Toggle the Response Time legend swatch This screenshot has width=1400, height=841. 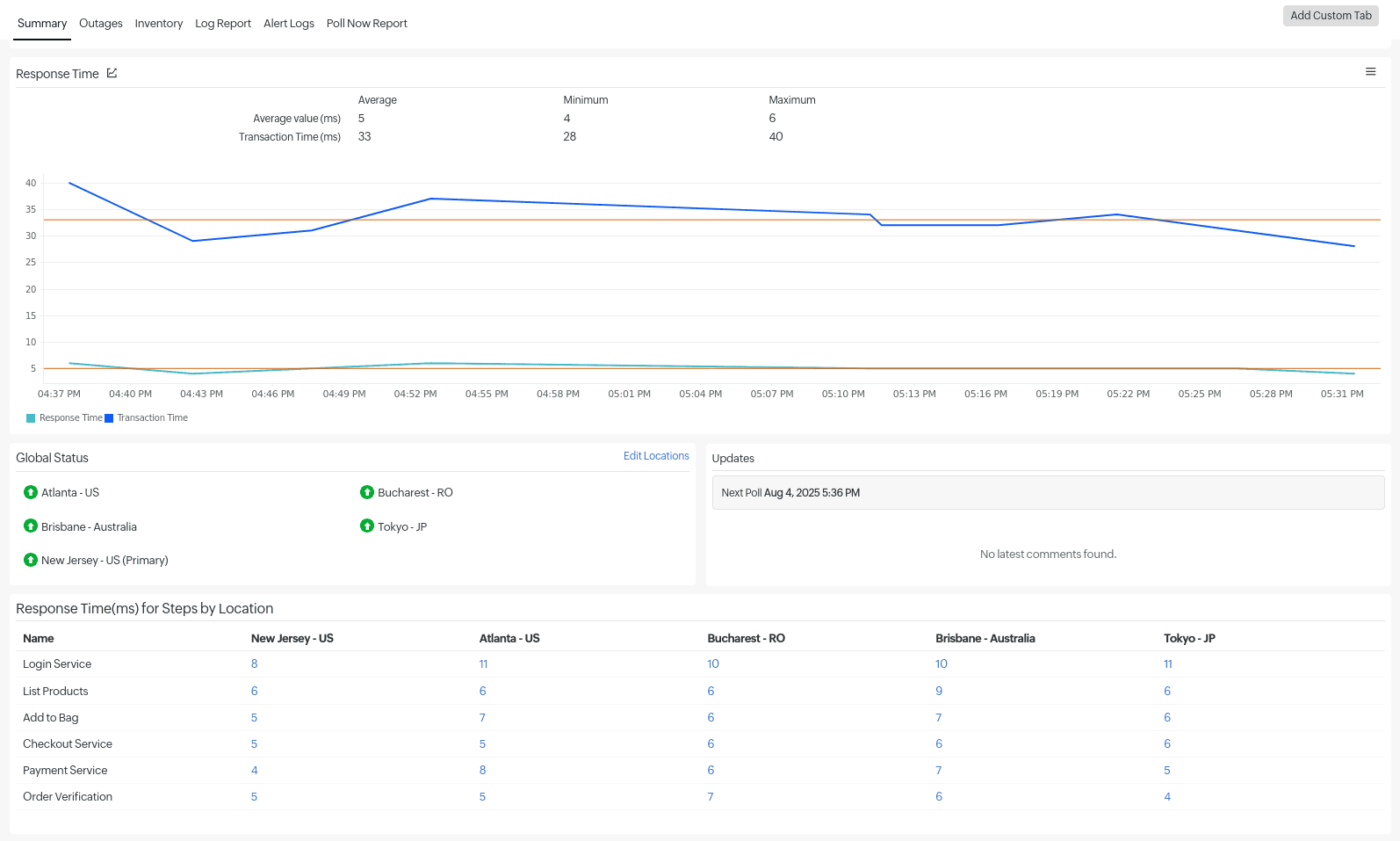point(31,418)
